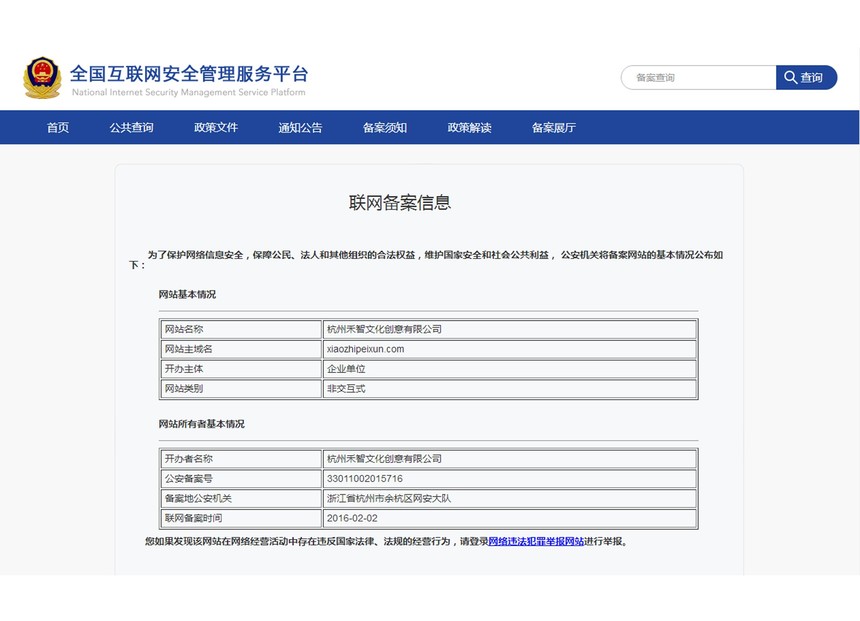Click the 全国互联网安全管理服务平台 site title
Image resolution: width=860 pixels, height=621 pixels.
[189, 74]
